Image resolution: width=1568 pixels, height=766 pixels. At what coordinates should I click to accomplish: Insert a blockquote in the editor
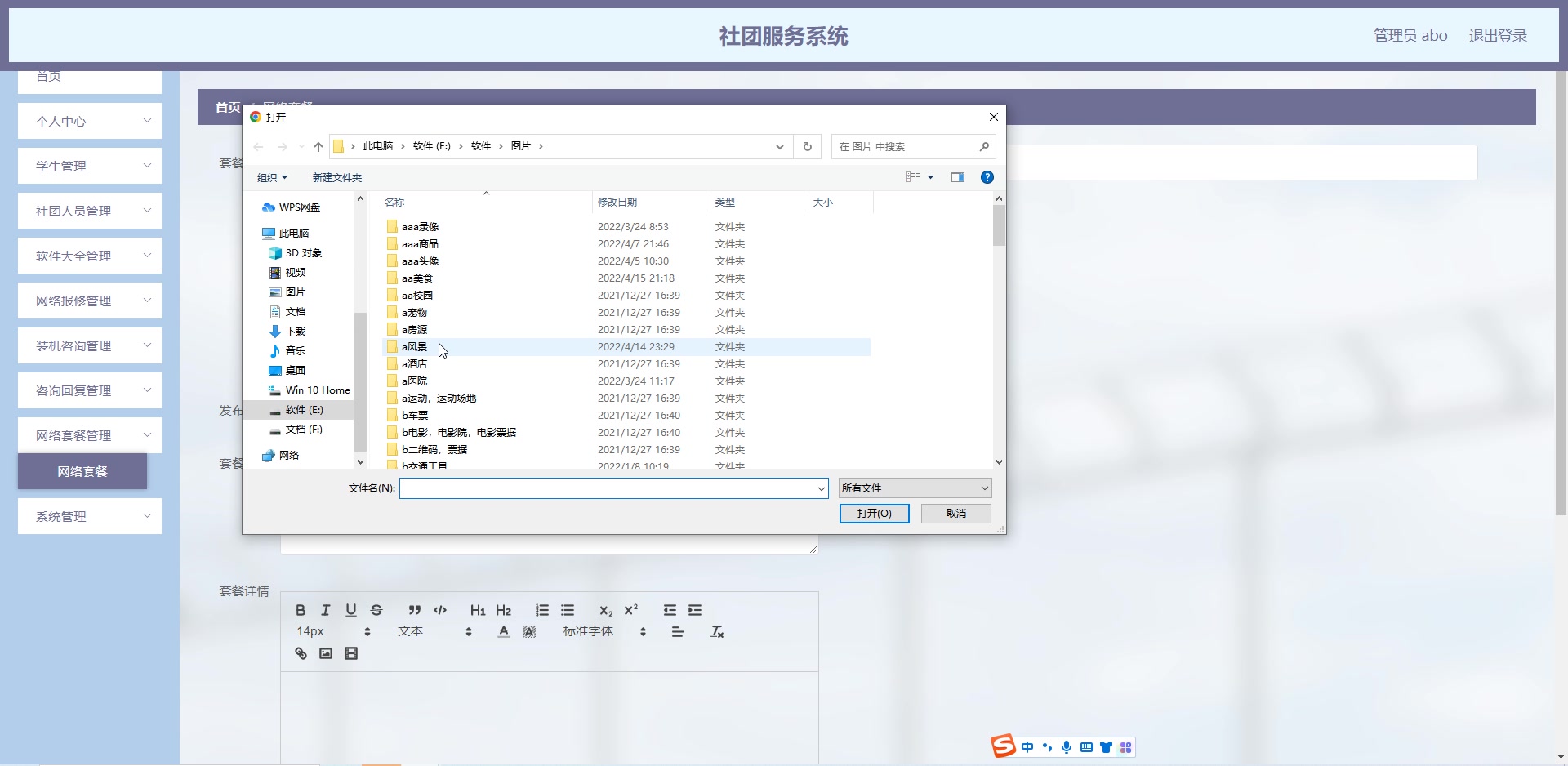(415, 610)
